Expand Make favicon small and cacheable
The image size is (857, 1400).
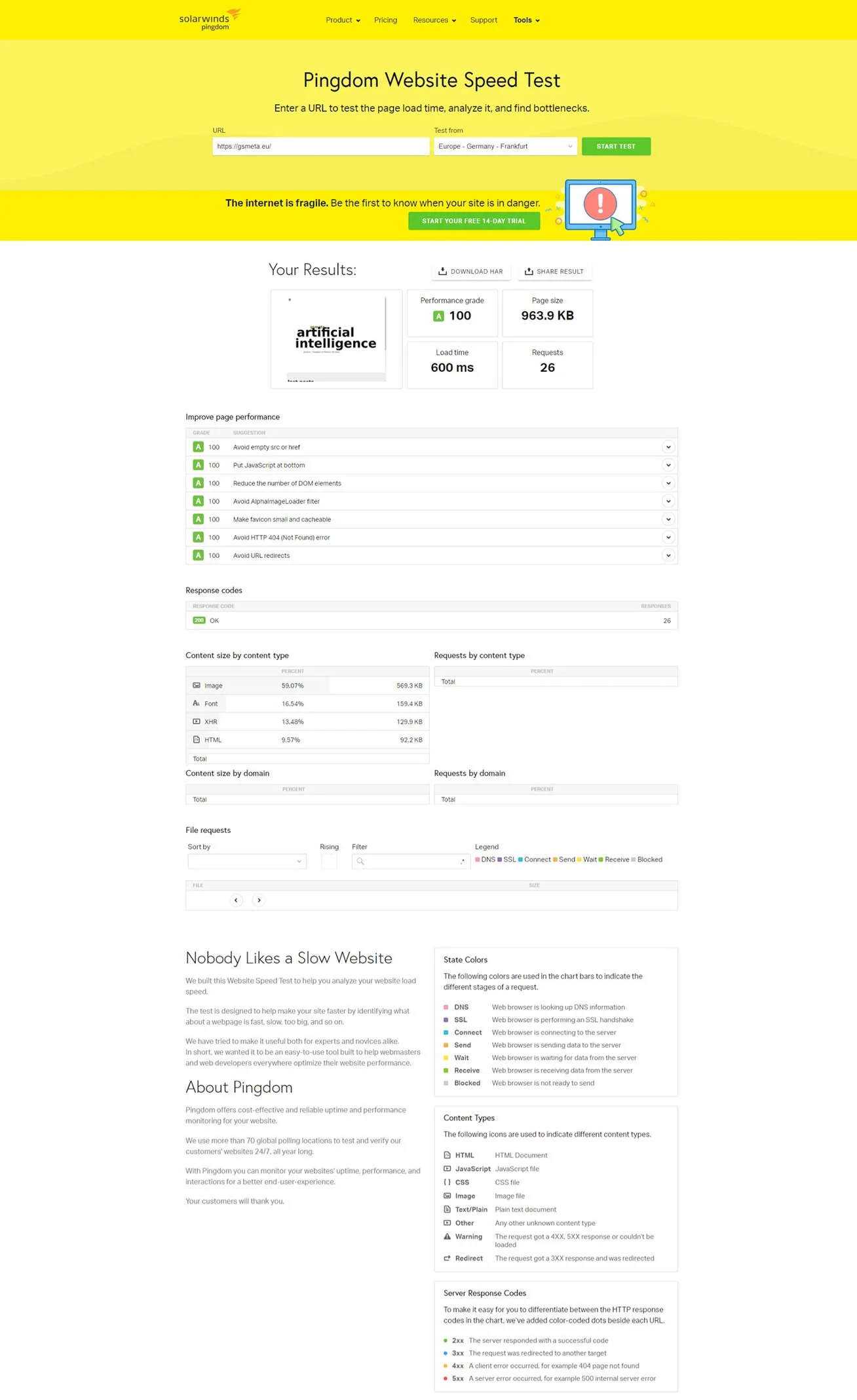668,519
